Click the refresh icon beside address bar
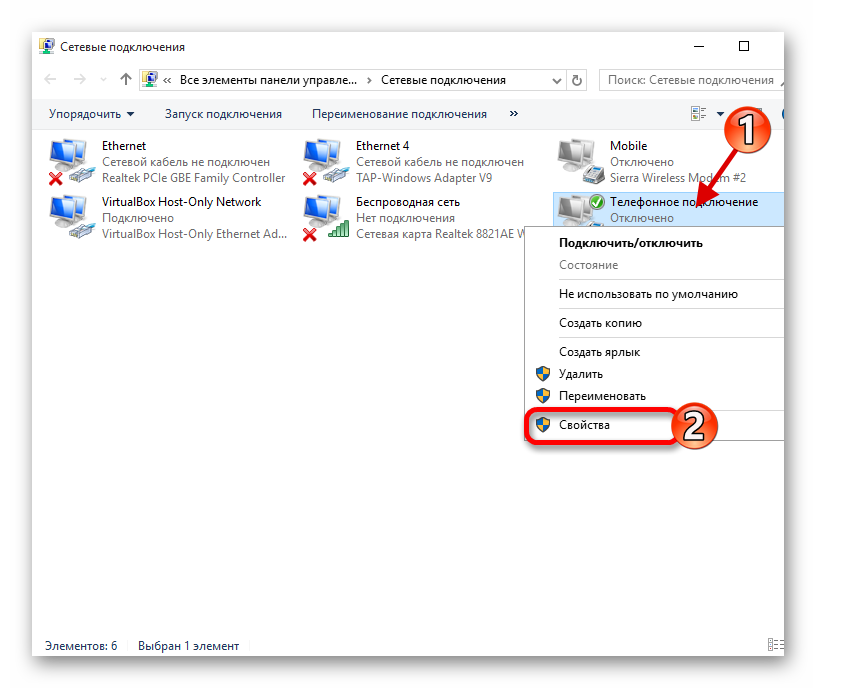Viewport: 848px width, 688px height. coord(576,80)
